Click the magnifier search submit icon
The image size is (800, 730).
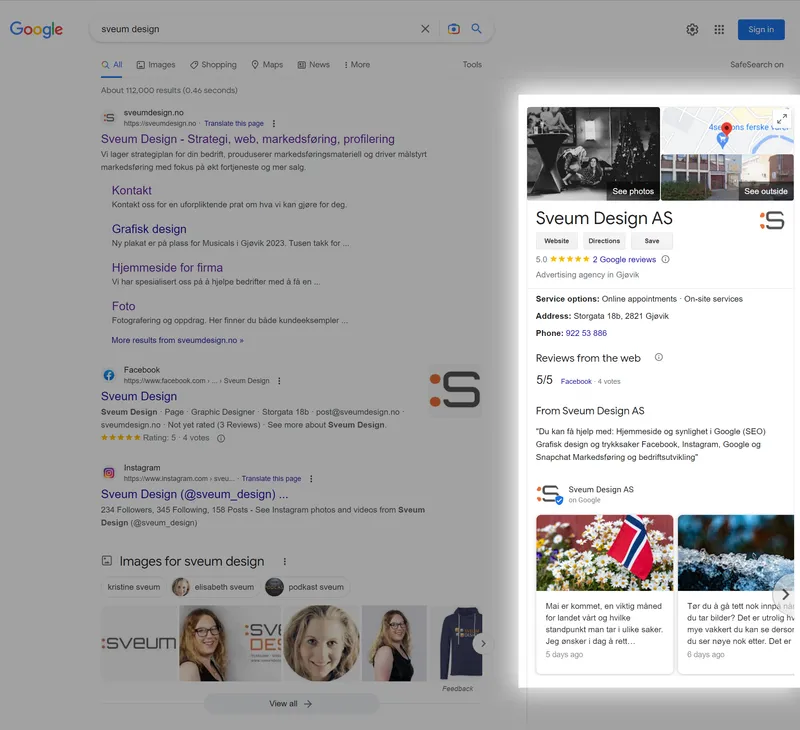(476, 29)
